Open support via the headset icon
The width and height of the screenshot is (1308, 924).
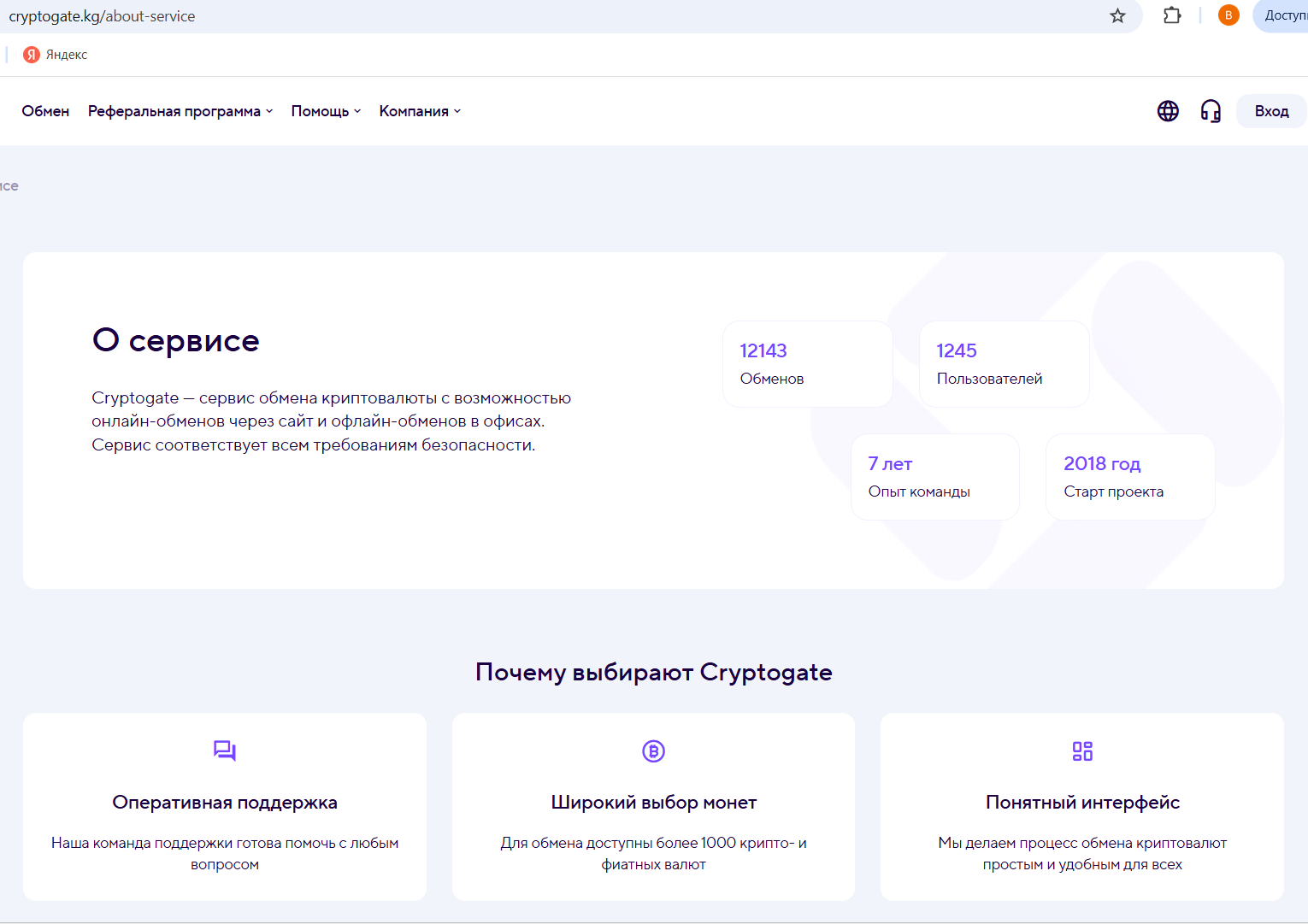pos(1211,111)
